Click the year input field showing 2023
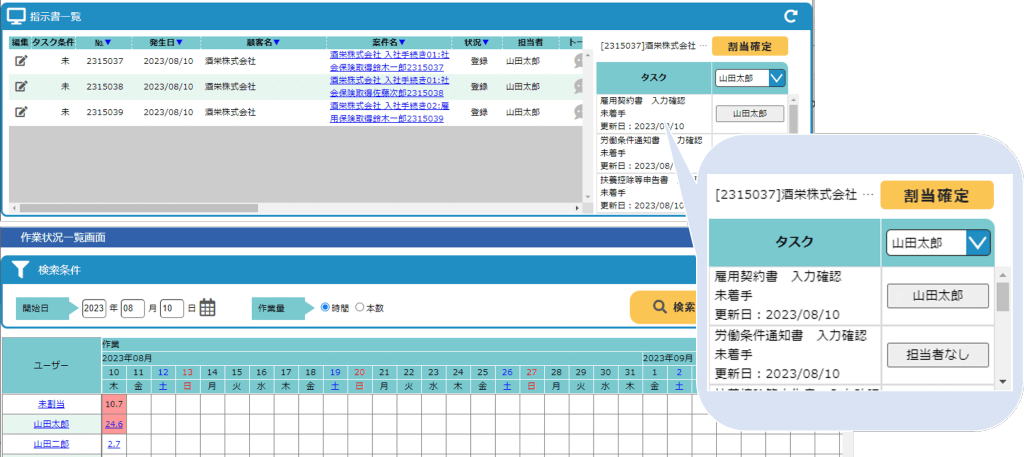Viewport: 1024px width, 457px height. pyautogui.click(x=94, y=308)
